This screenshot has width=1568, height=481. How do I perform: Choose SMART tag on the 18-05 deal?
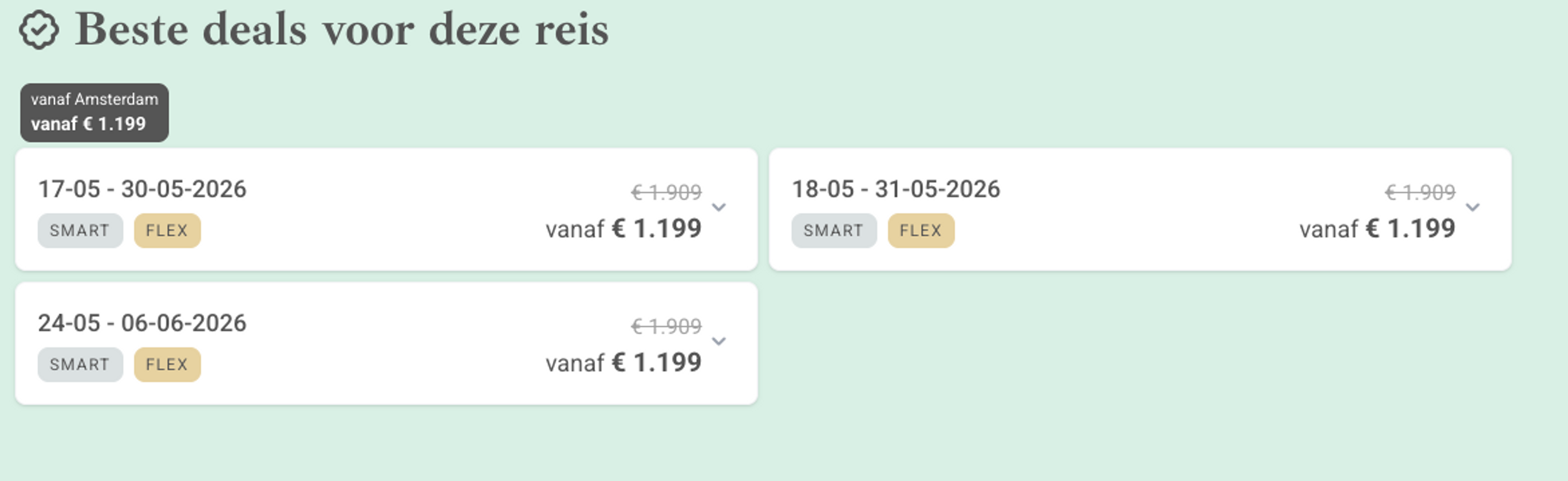[x=833, y=231]
